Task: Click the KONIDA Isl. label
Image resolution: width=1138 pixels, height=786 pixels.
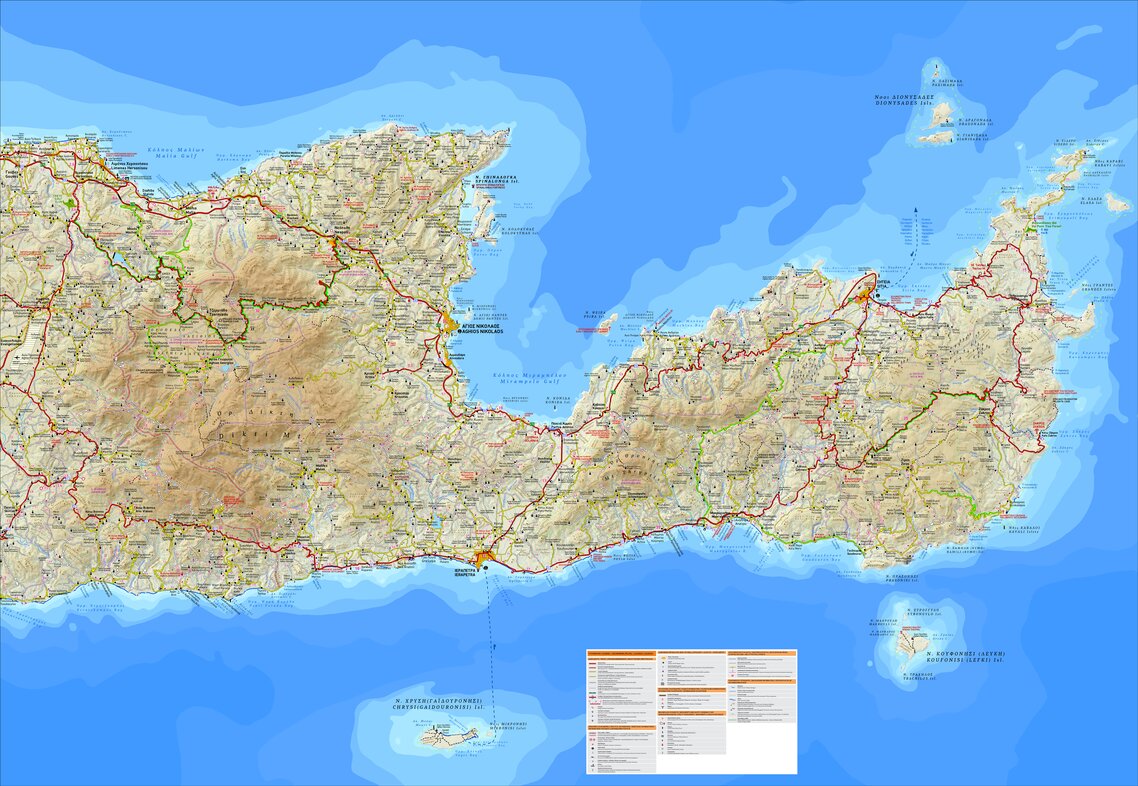Action: pos(559,401)
